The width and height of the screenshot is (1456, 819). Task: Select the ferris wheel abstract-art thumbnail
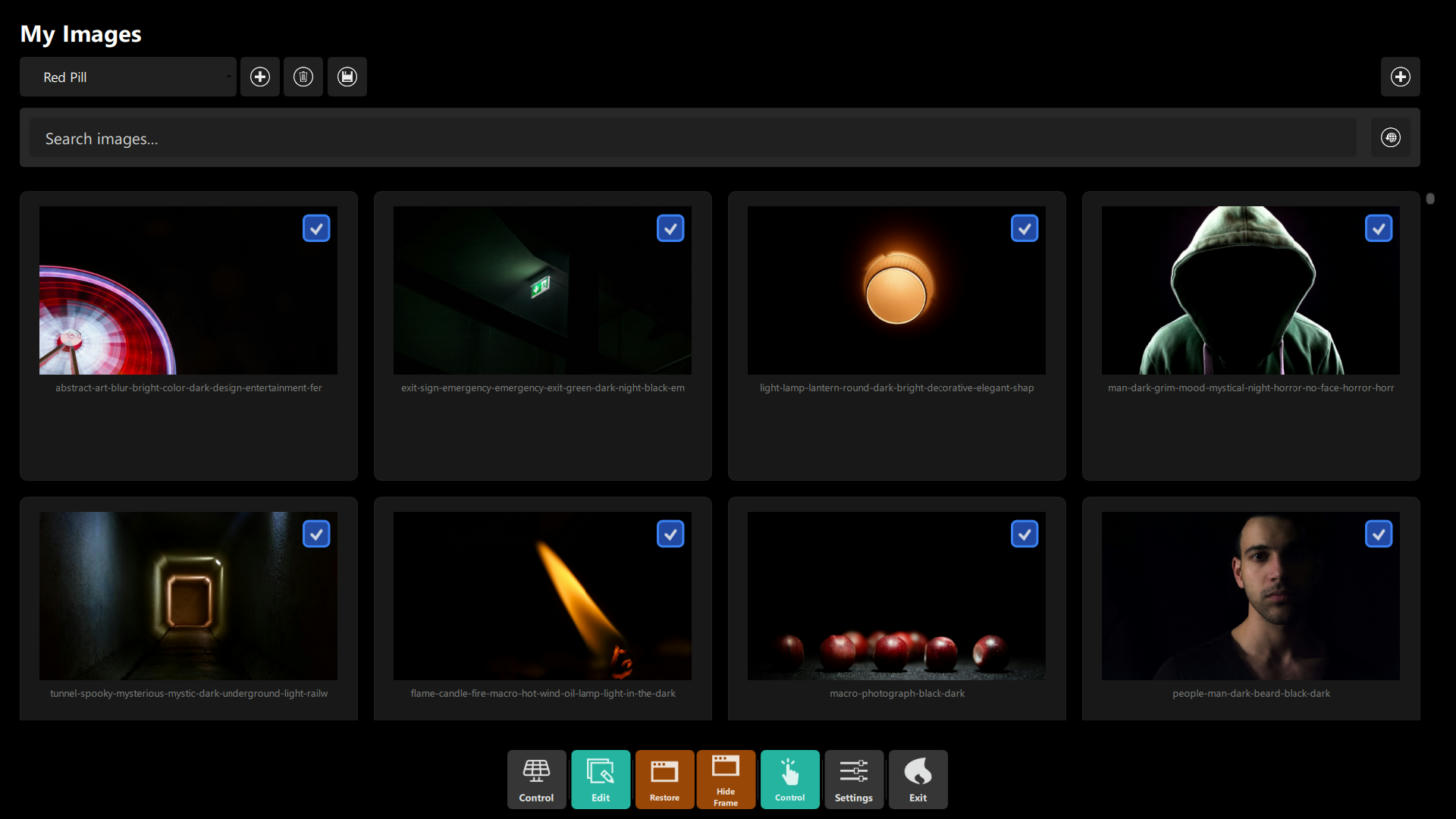(188, 290)
